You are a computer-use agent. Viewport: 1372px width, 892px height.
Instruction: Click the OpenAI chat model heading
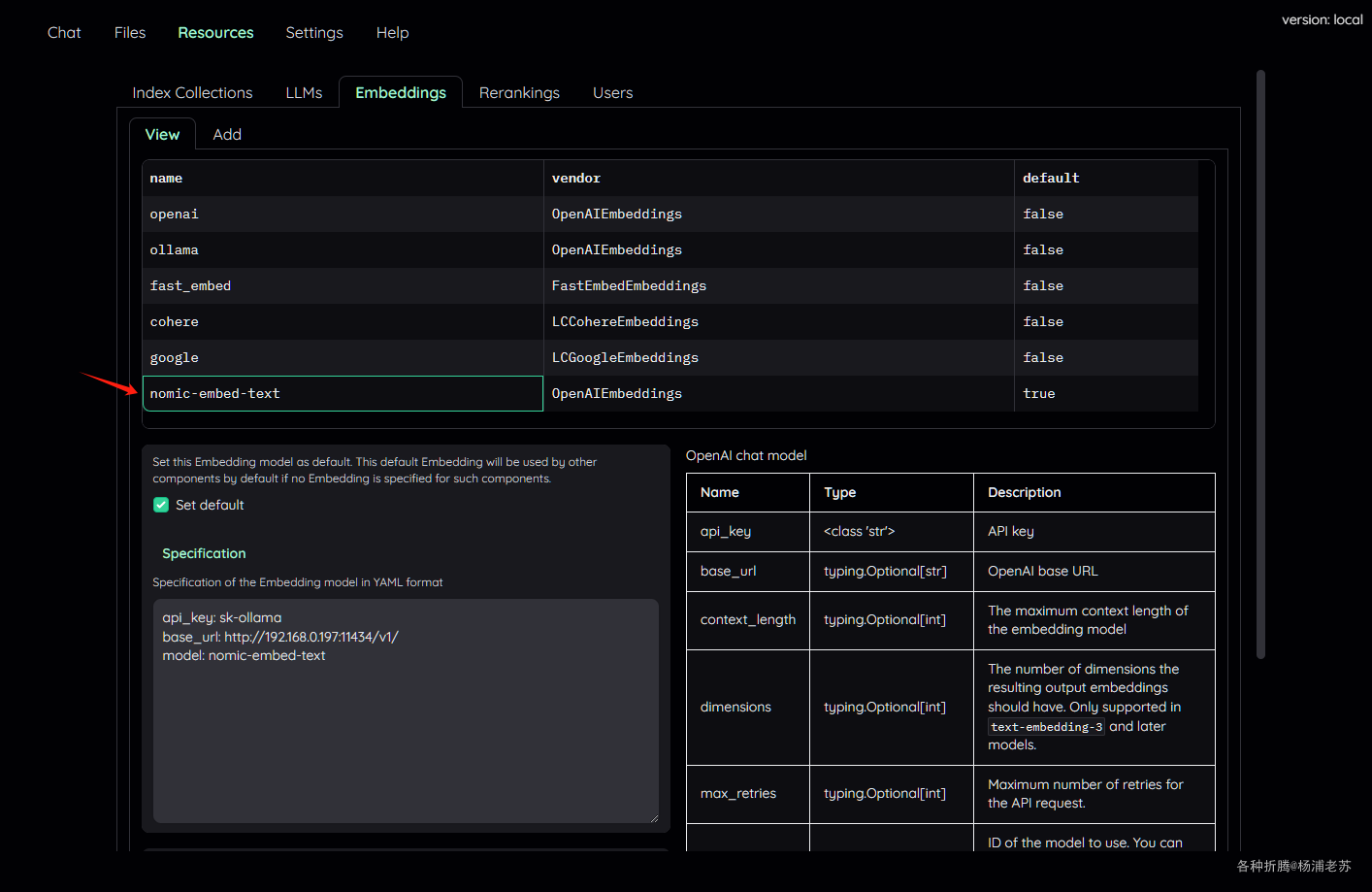746,456
